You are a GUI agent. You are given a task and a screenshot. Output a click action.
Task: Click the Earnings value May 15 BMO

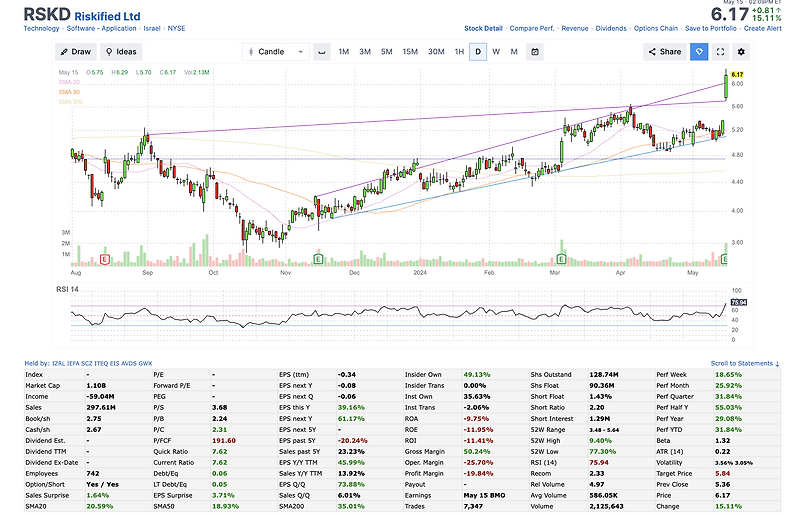[484, 496]
